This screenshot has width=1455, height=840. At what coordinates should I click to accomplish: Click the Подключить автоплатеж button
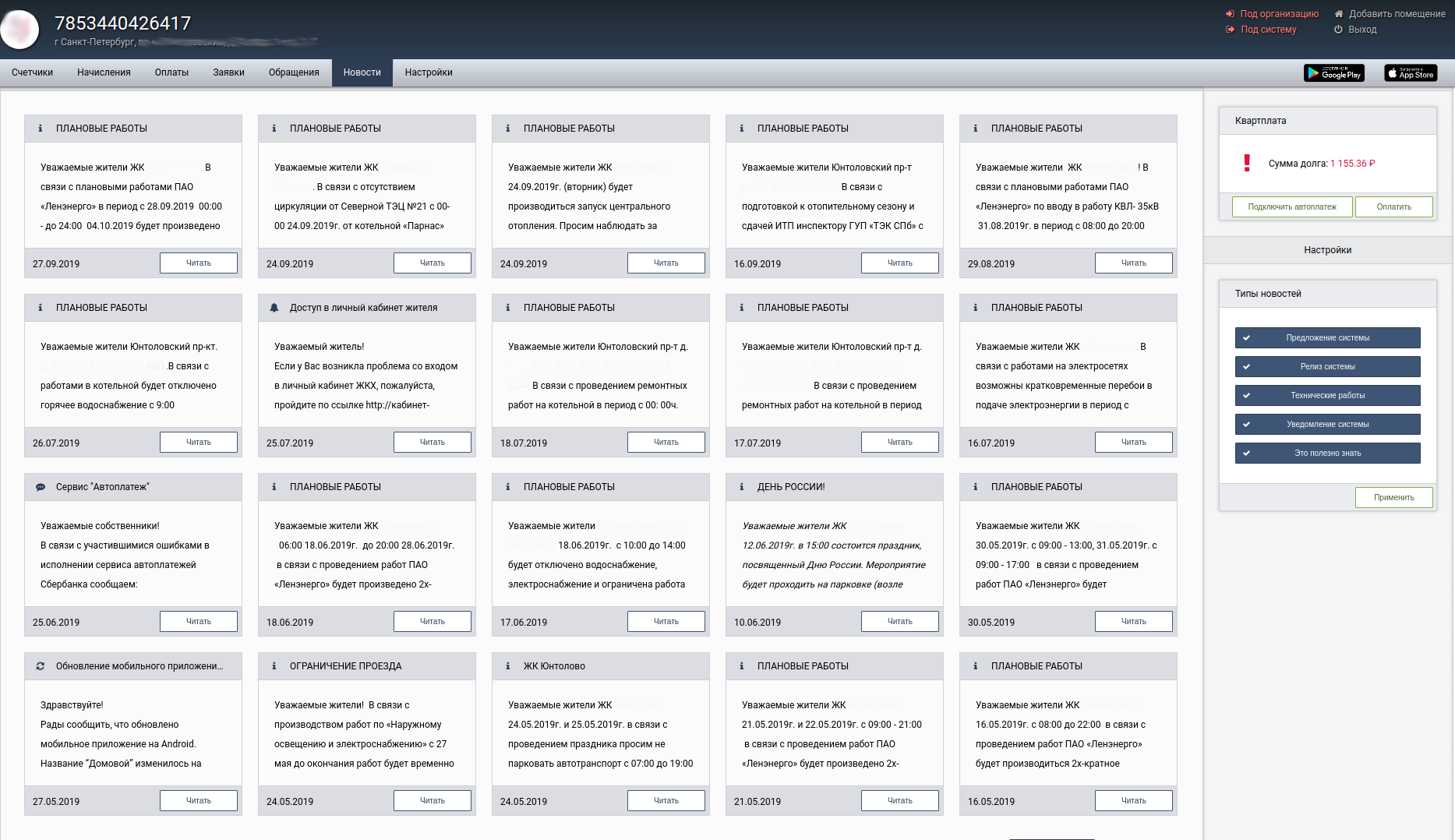1291,207
